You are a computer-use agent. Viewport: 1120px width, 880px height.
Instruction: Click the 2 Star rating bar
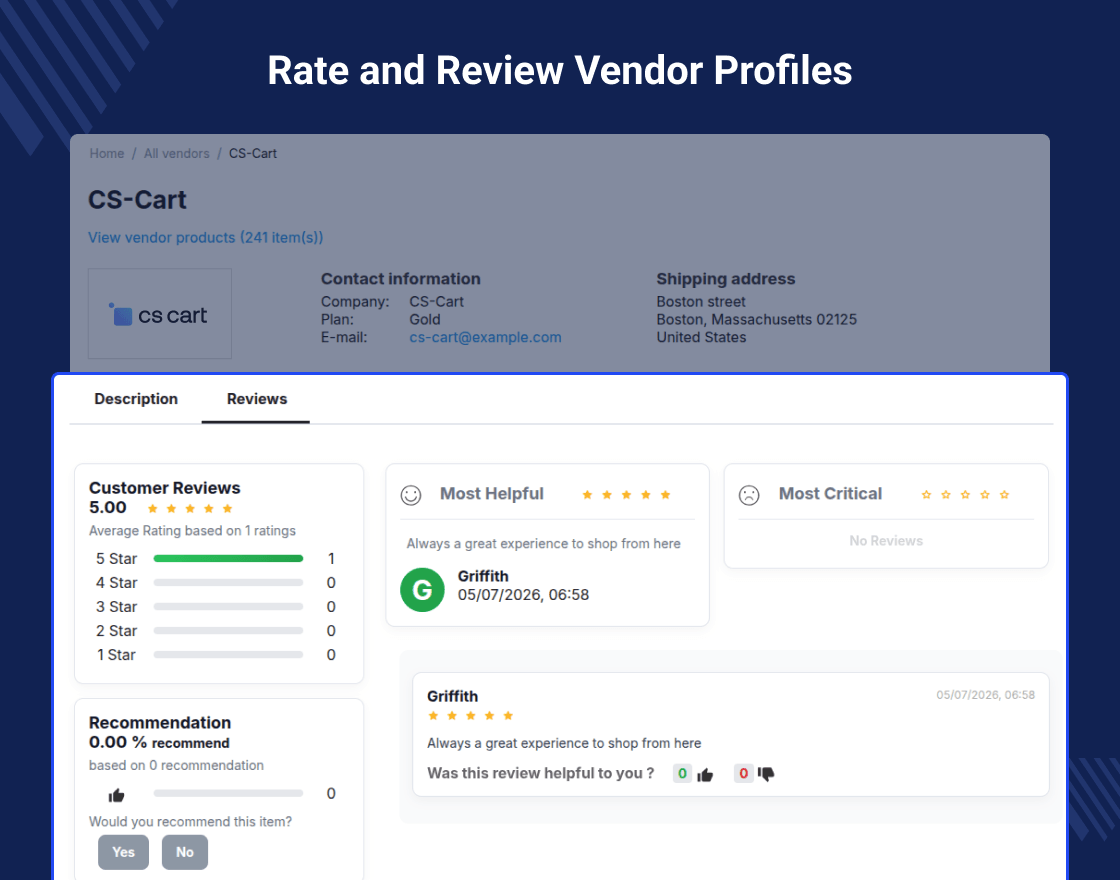[x=229, y=631]
